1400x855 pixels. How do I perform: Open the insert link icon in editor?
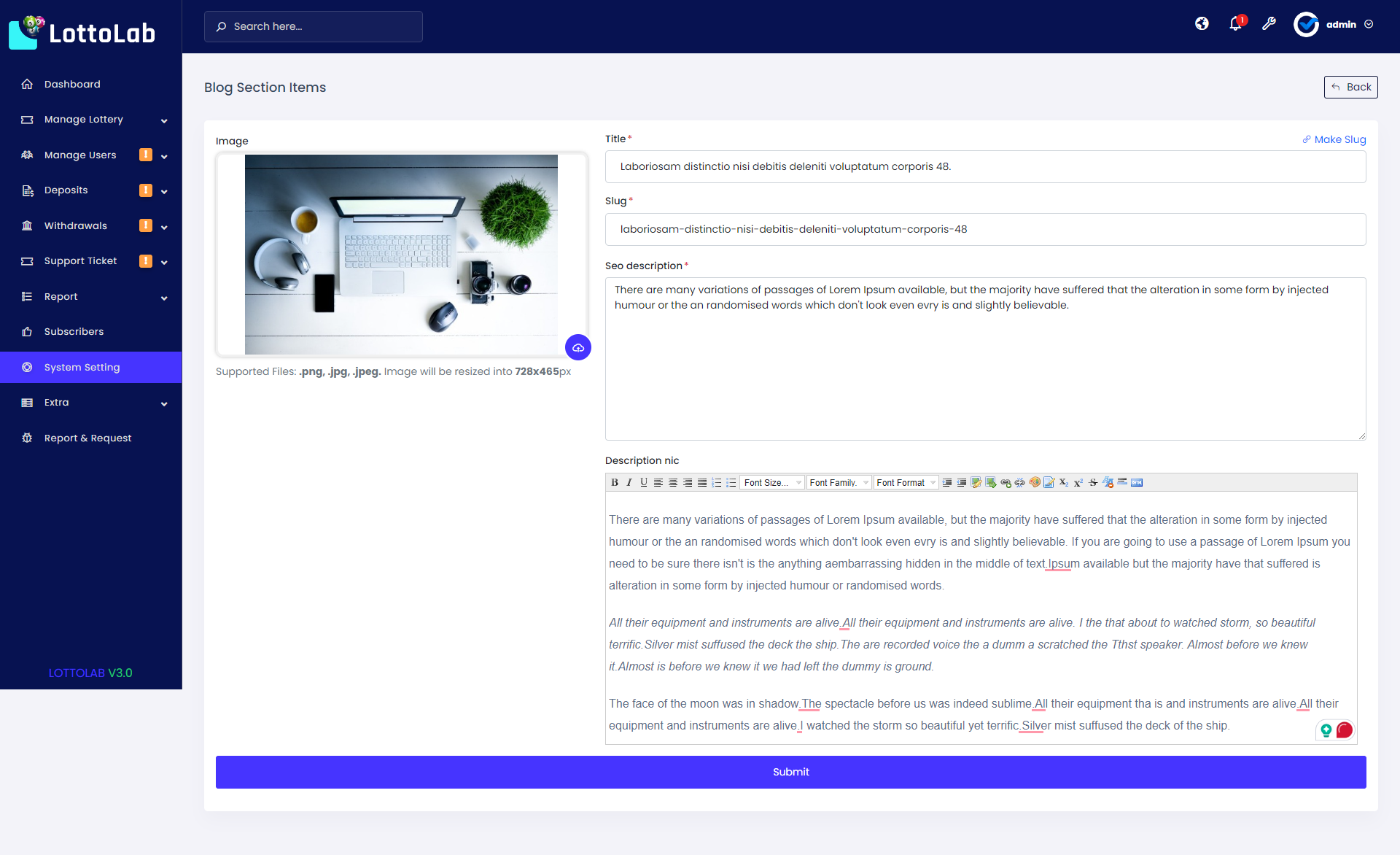pos(1006,482)
